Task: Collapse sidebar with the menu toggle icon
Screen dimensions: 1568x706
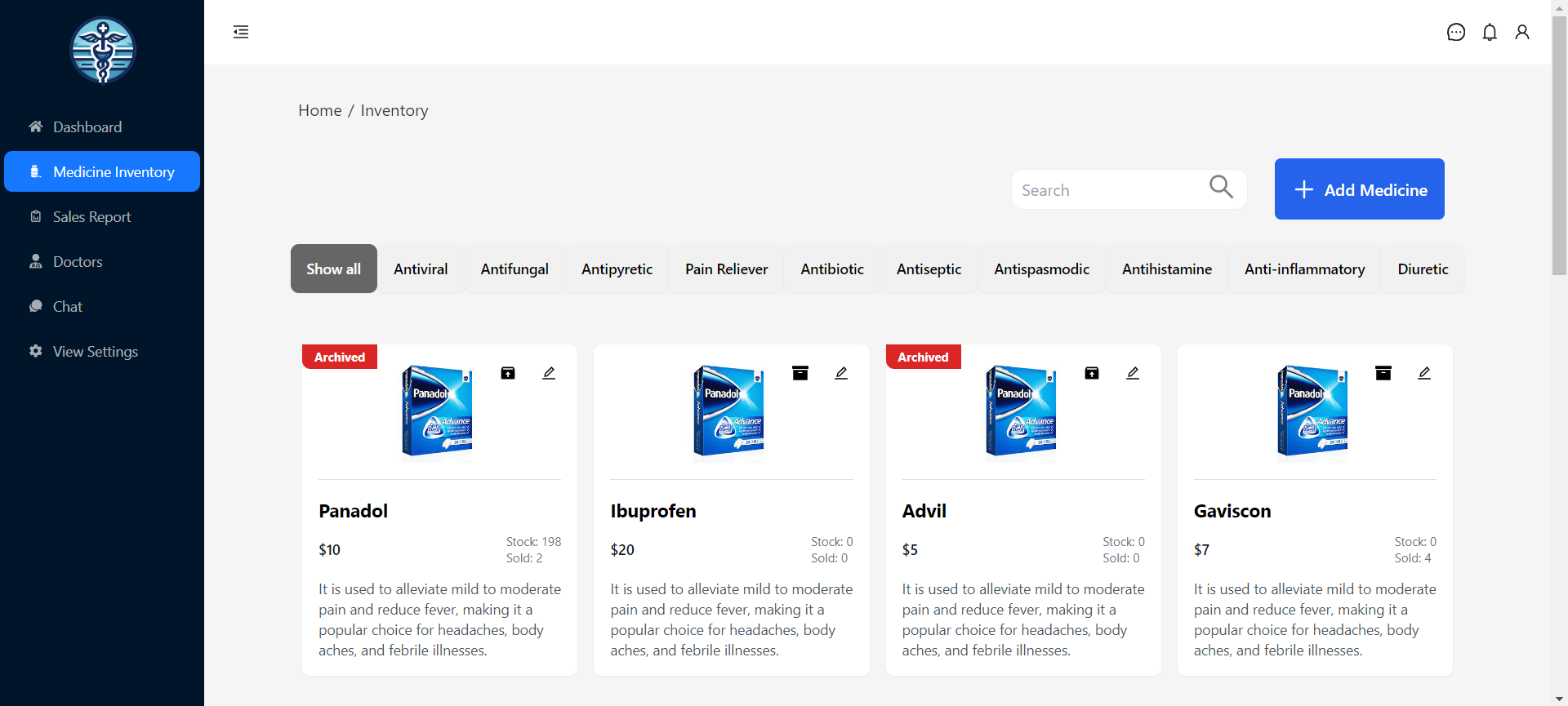Action: pos(241,32)
